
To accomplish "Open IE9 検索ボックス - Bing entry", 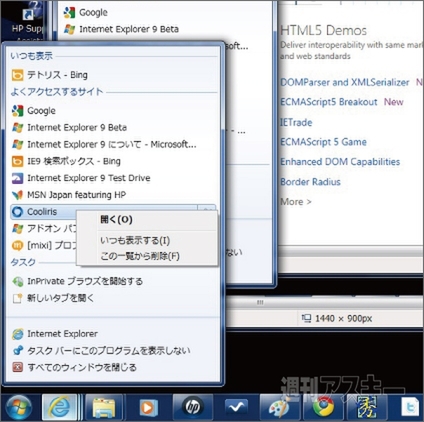I will (113, 161).
